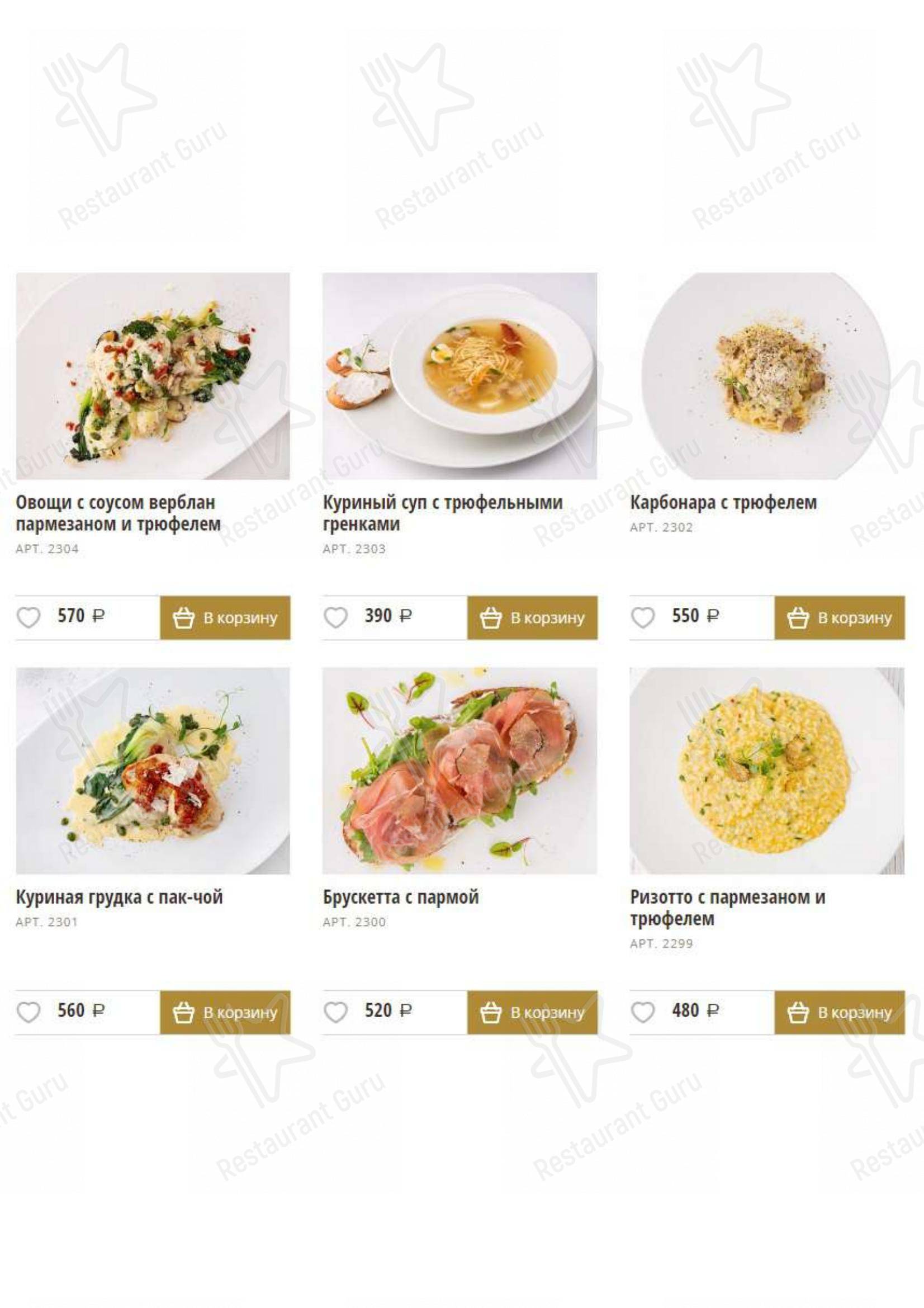924x1308 pixels.
Task: Favorite the 570 ₽ vegetables dish heart
Action: 29,617
